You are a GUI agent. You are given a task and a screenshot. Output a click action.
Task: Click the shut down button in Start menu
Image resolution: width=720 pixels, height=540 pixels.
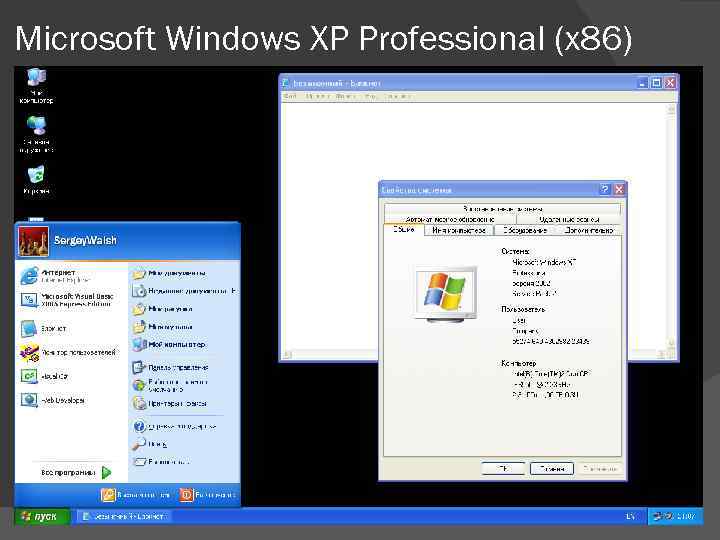point(208,495)
